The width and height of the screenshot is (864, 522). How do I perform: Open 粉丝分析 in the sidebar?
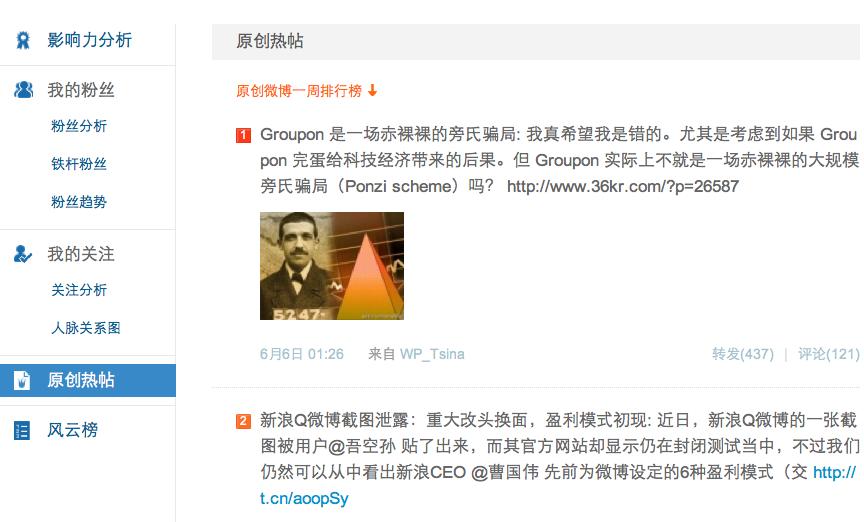(x=79, y=126)
